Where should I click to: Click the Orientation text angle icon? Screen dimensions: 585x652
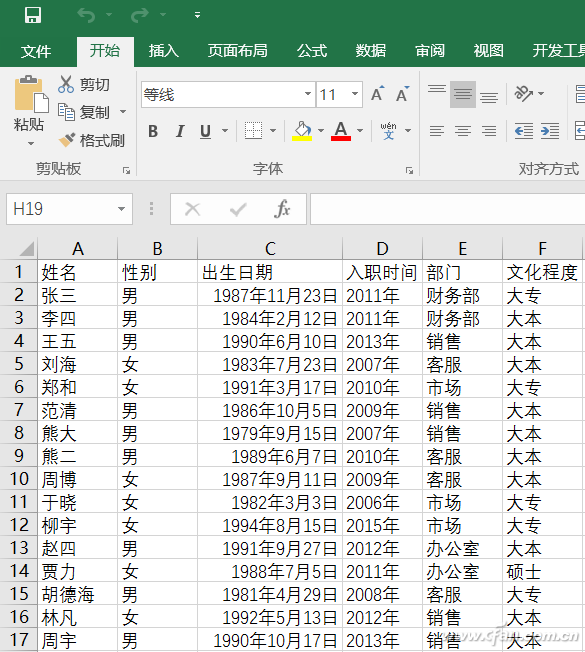523,94
